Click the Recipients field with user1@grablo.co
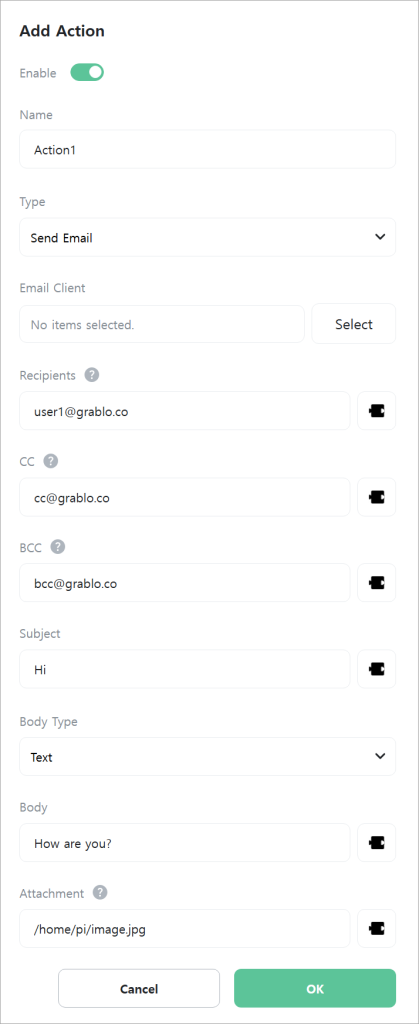This screenshot has height=1024, width=419. (185, 411)
